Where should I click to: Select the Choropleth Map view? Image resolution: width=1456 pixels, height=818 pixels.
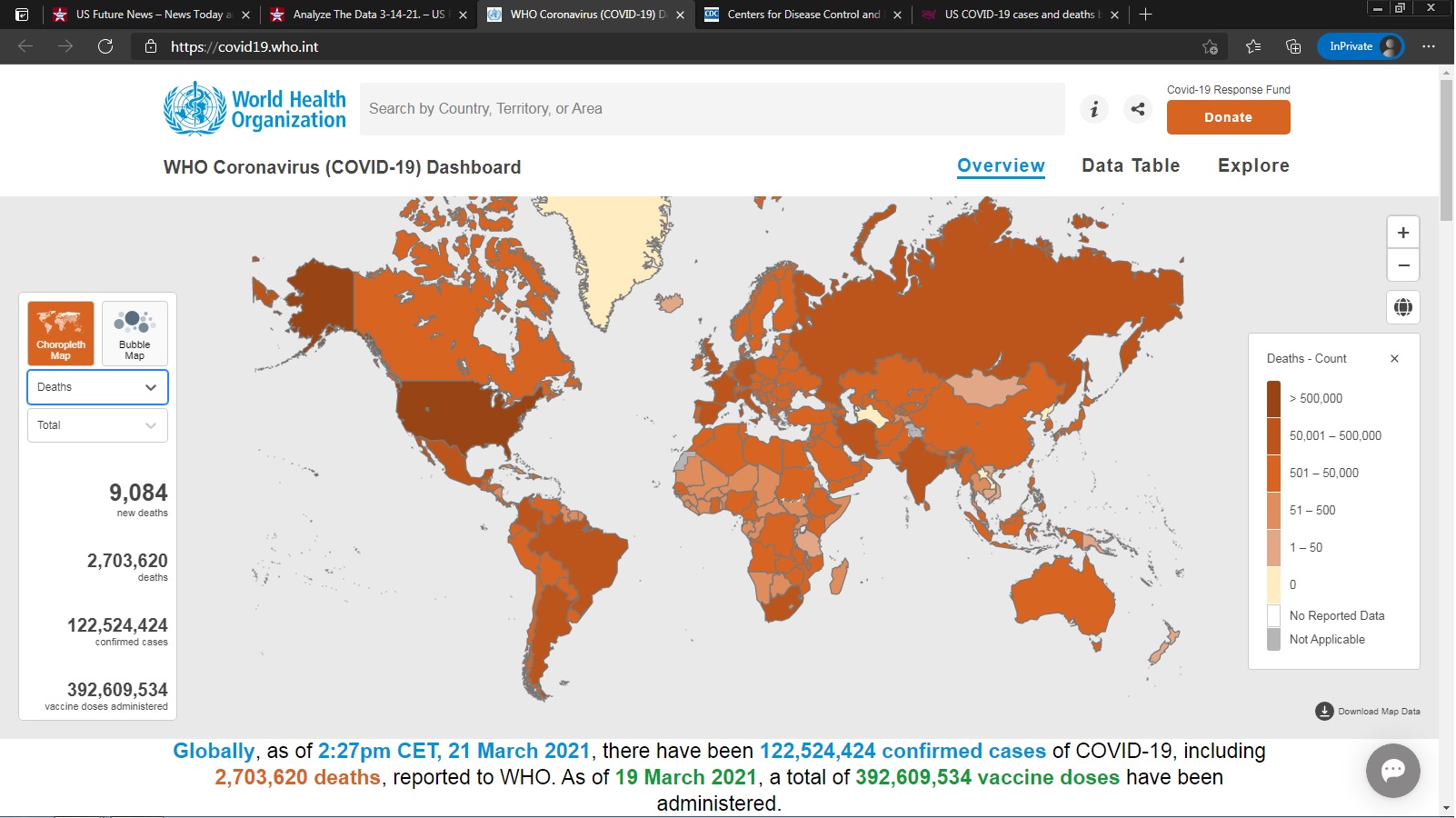pyautogui.click(x=61, y=334)
